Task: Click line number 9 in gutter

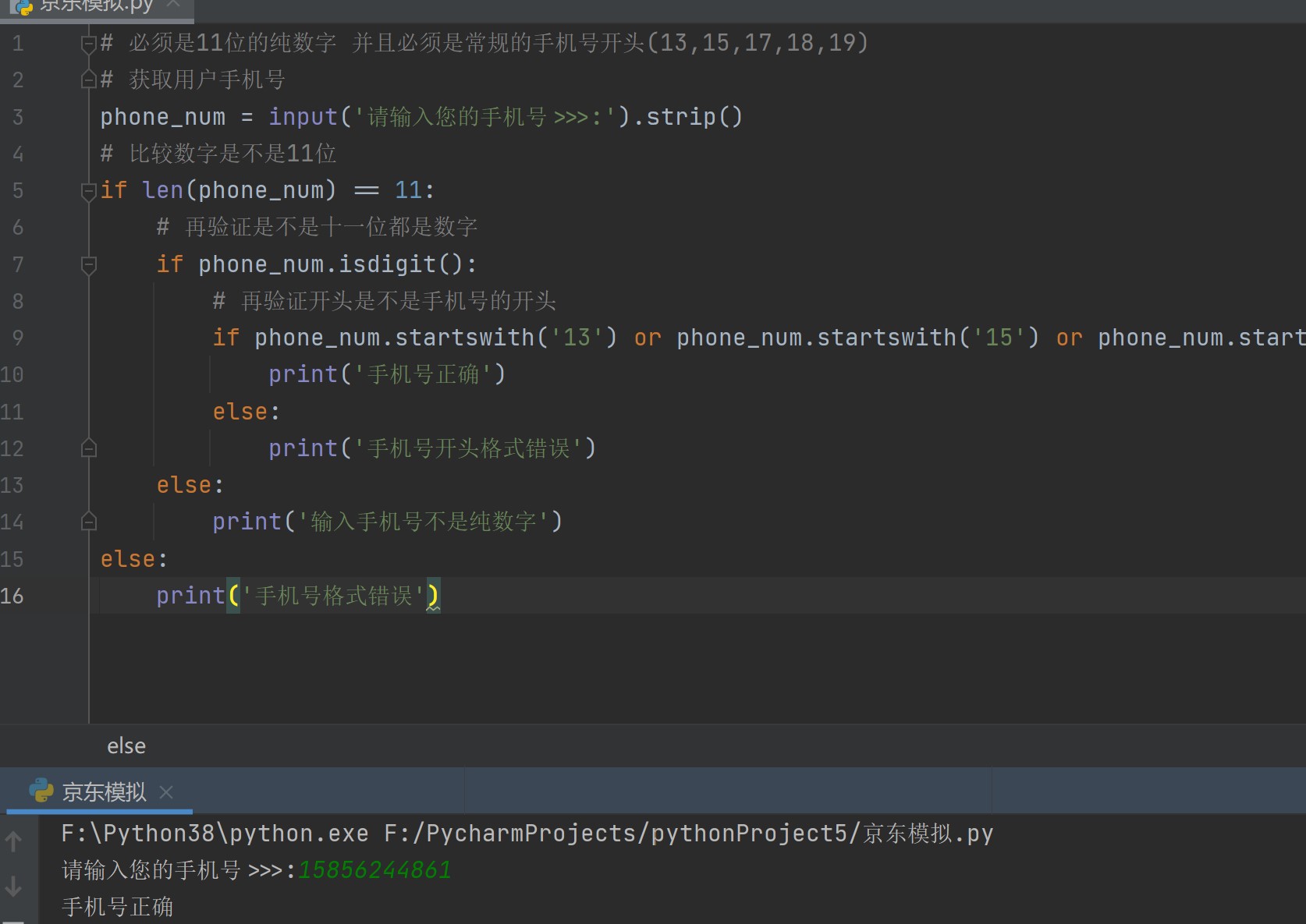Action: point(17,338)
